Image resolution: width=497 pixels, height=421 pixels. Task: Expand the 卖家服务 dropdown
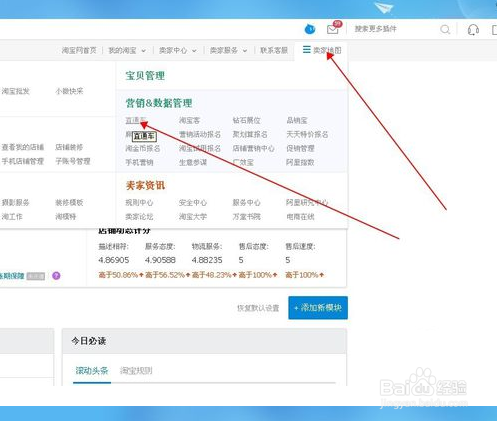(x=228, y=51)
